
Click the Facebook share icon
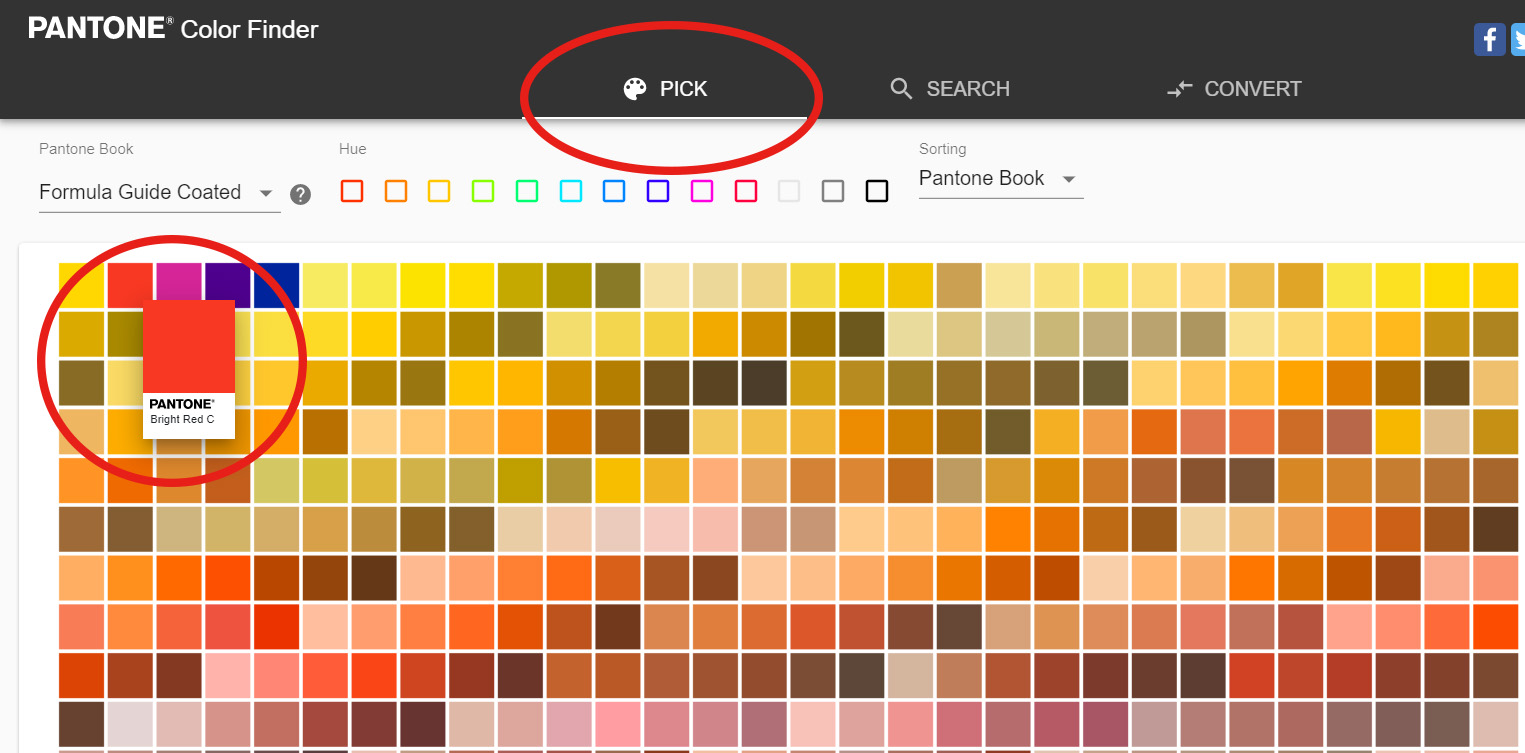(x=1489, y=40)
